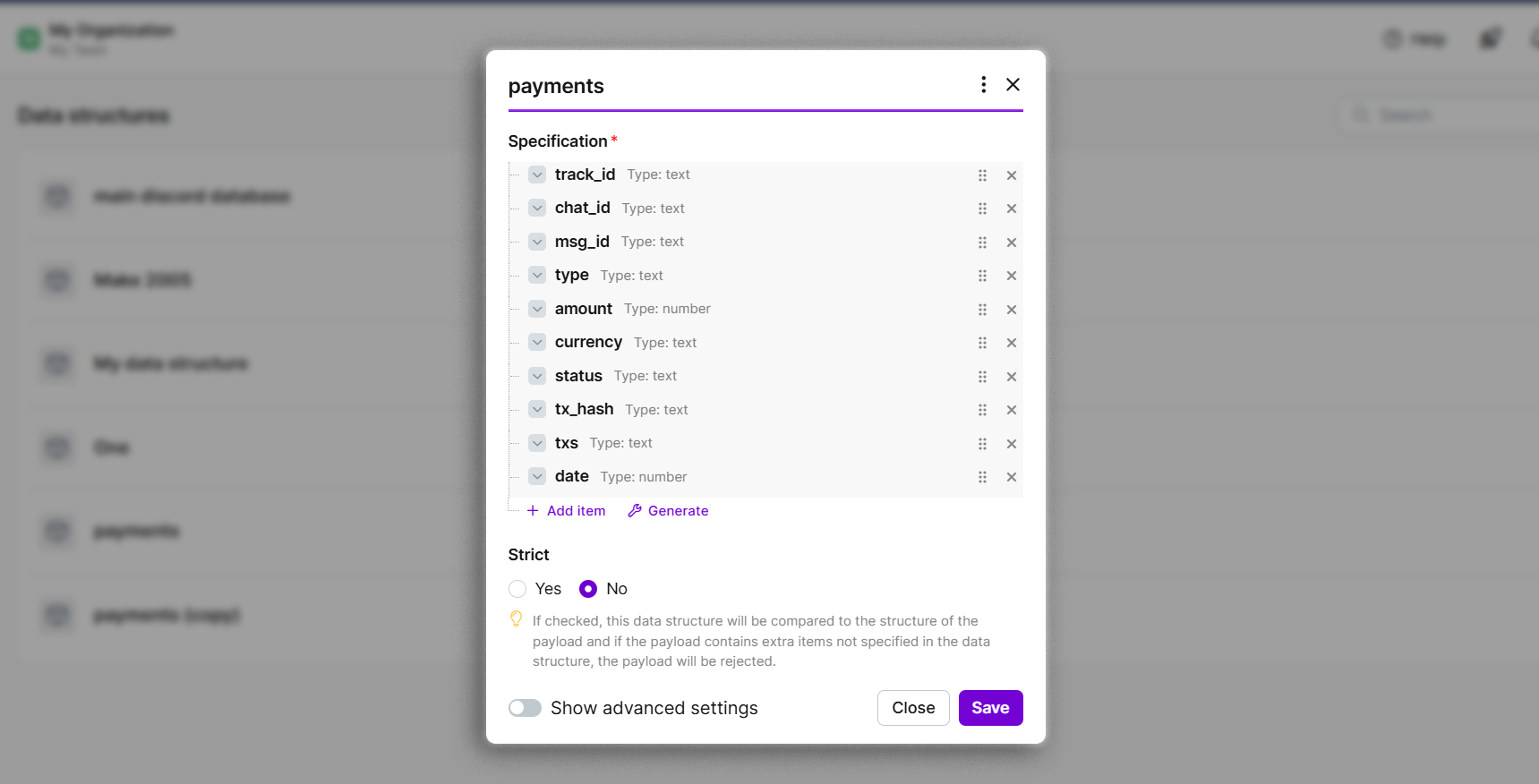Click Add item below the specification
The image size is (1539, 784).
[567, 511]
